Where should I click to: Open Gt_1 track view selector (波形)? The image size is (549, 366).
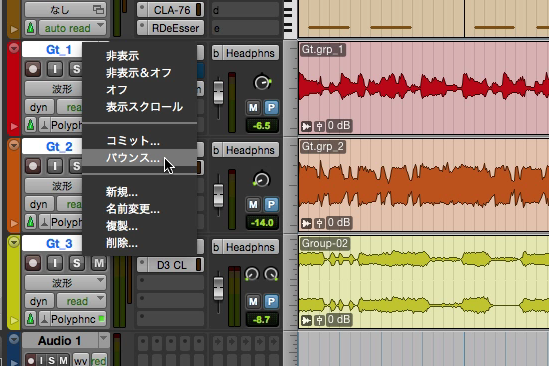click(x=54, y=89)
